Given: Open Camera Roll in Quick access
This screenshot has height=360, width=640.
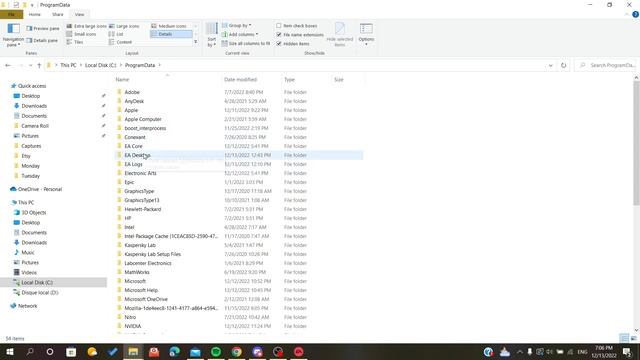Looking at the screenshot, I should 35,126.
